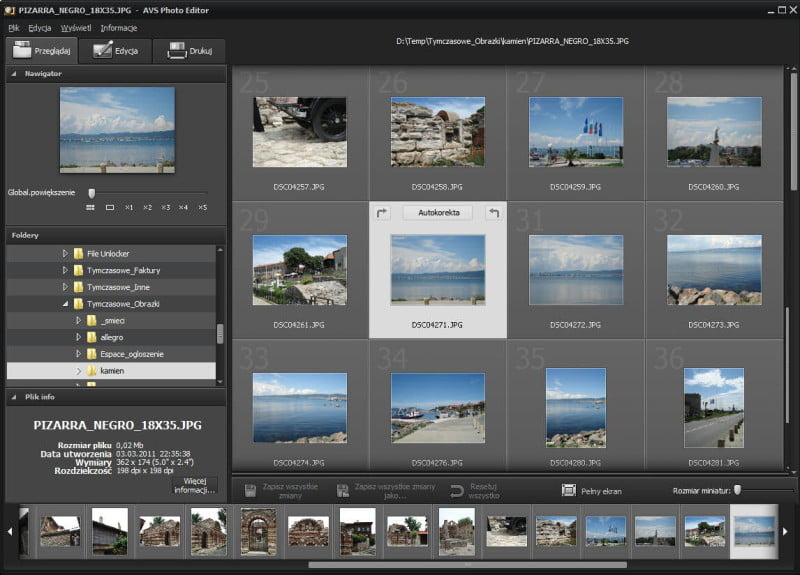Click Więcej informacji button
Screen dimensions: 800x575
[x=194, y=486]
